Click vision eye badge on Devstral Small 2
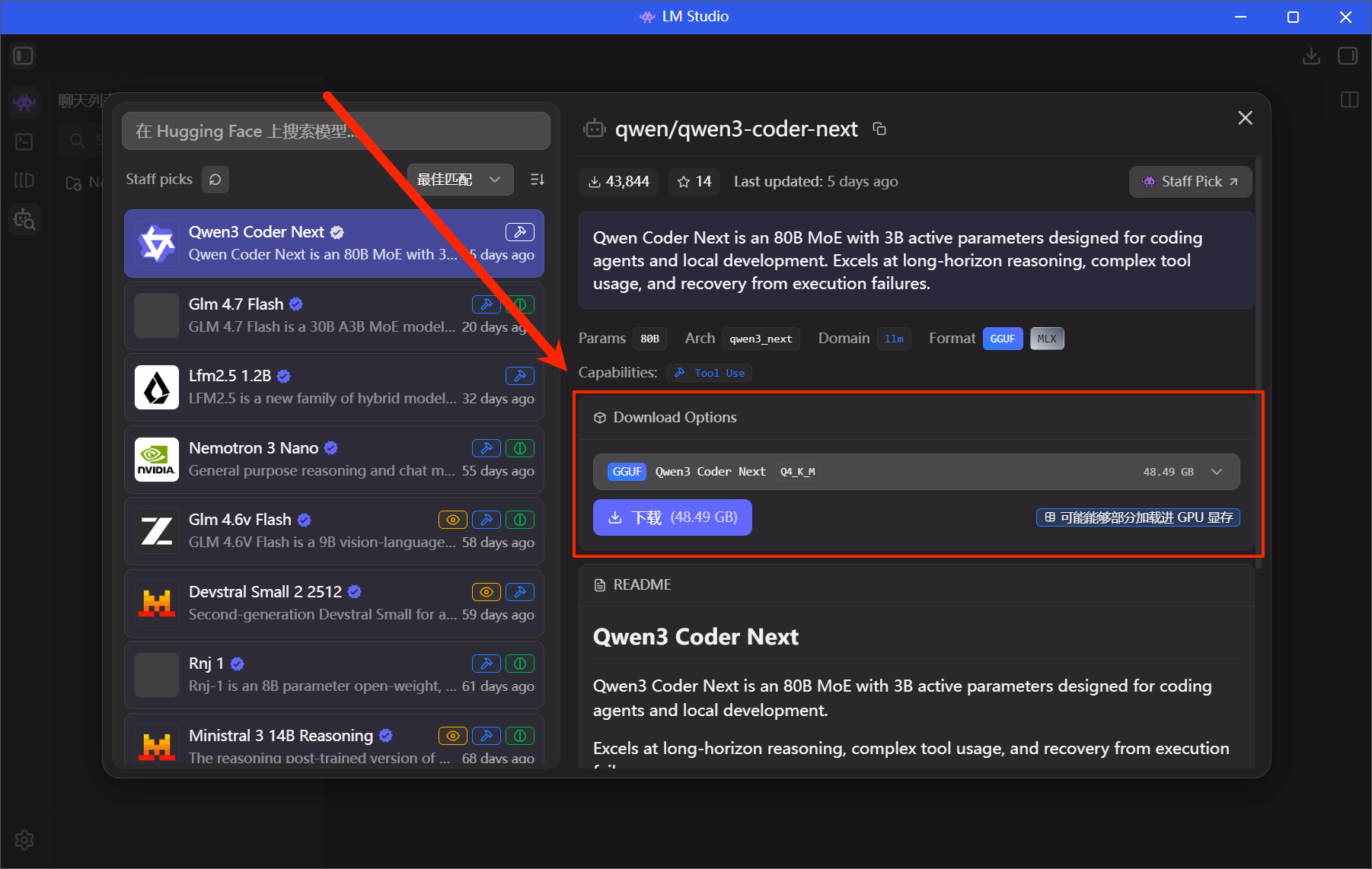The image size is (1372, 869). tap(487, 592)
